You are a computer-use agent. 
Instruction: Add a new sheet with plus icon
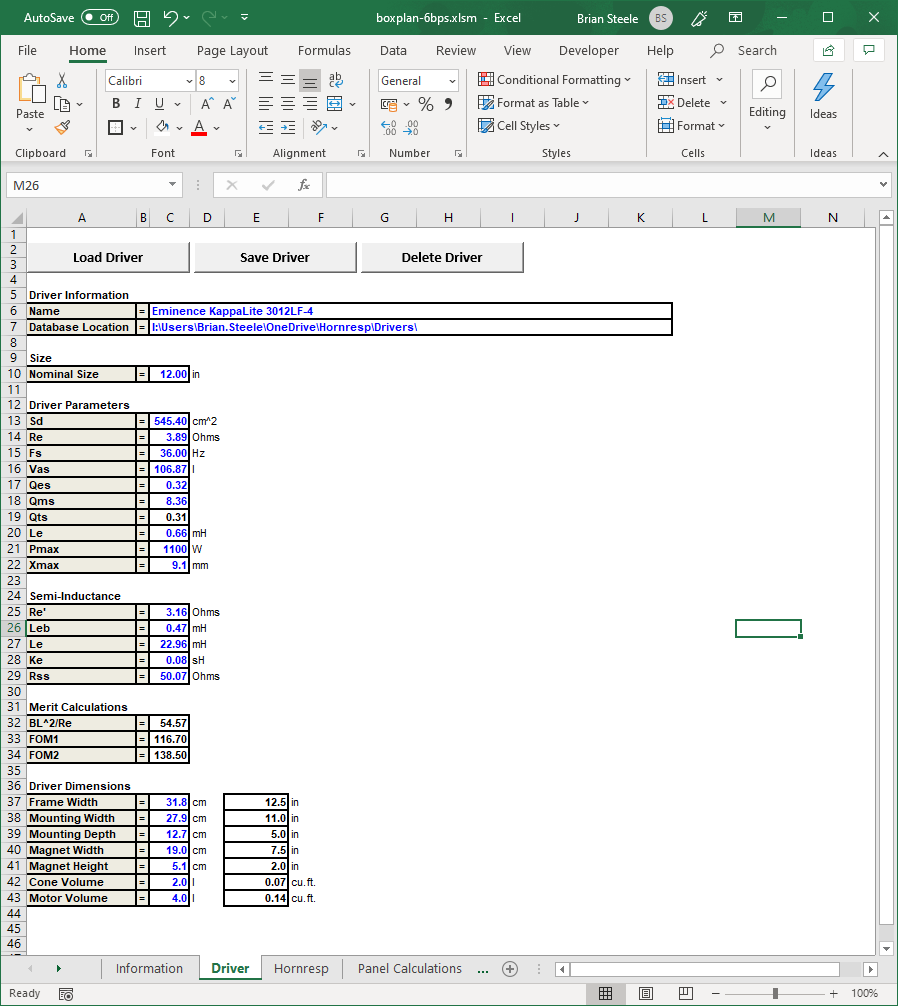(510, 969)
